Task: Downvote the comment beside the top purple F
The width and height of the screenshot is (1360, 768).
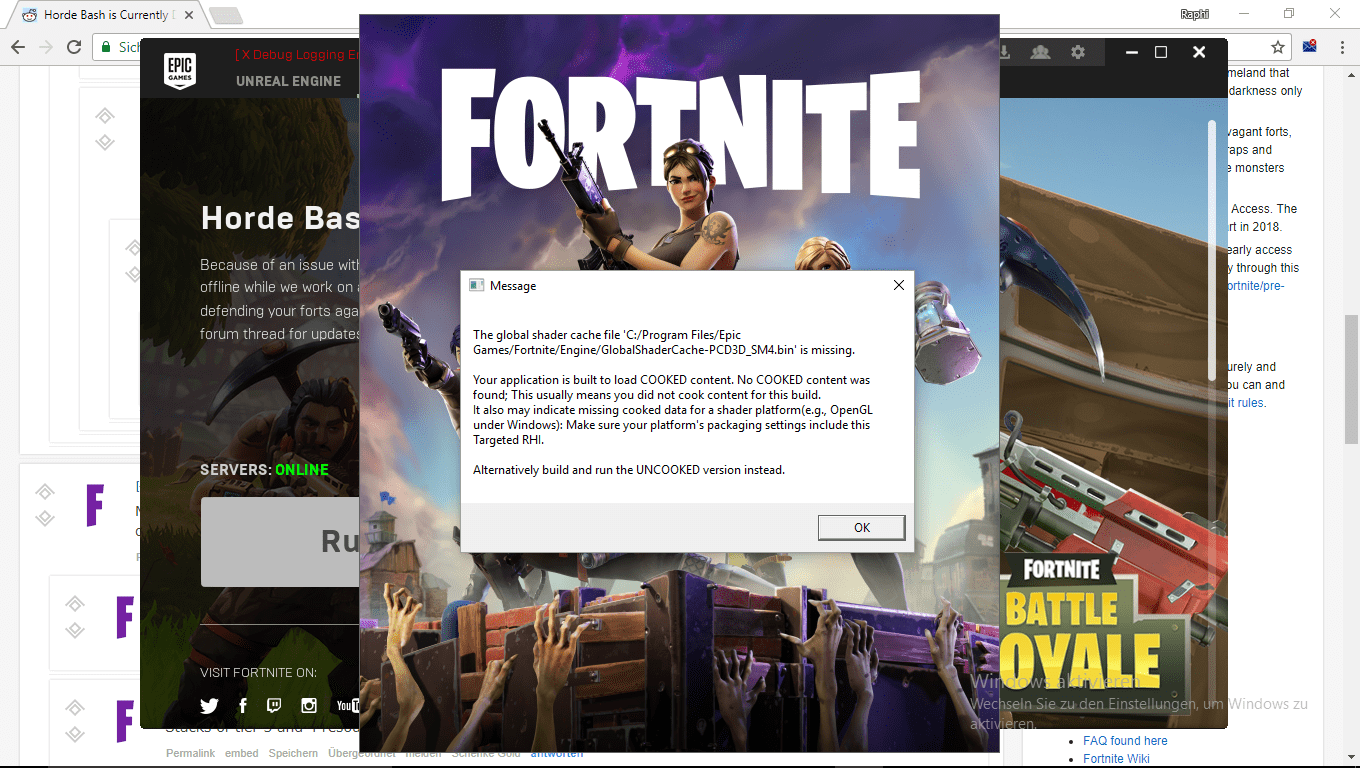Action: 44,517
